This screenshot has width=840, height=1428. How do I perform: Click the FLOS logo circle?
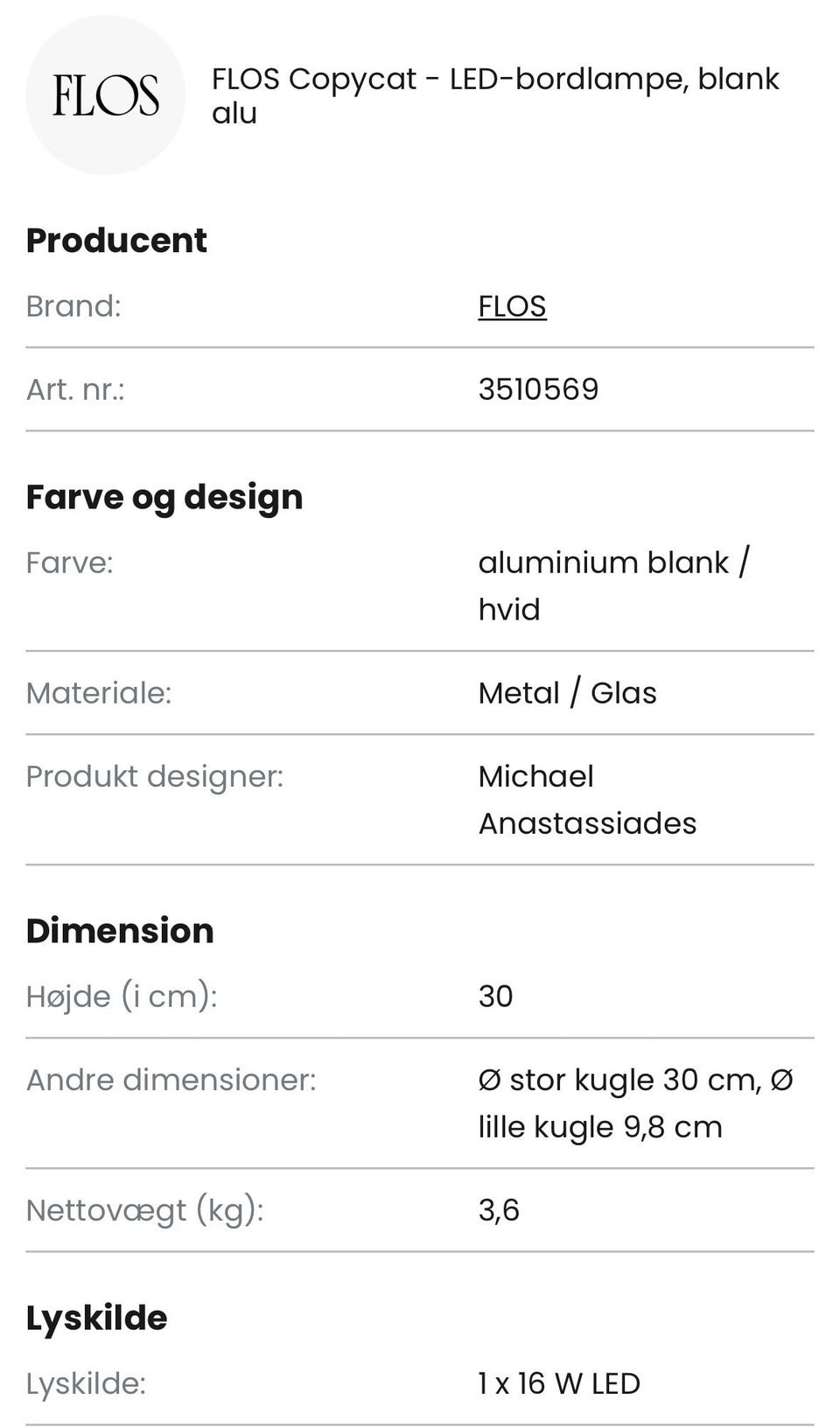tap(105, 94)
